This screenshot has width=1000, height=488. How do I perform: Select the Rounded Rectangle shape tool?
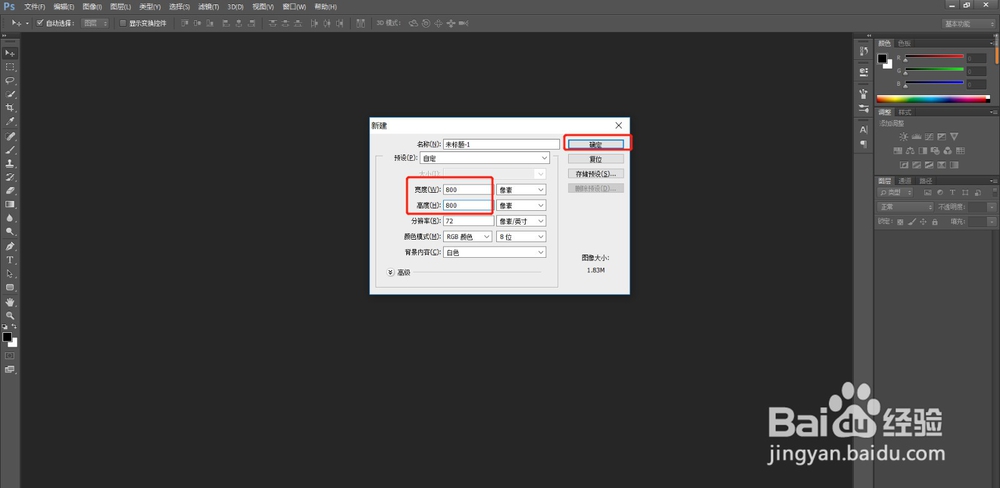10,287
